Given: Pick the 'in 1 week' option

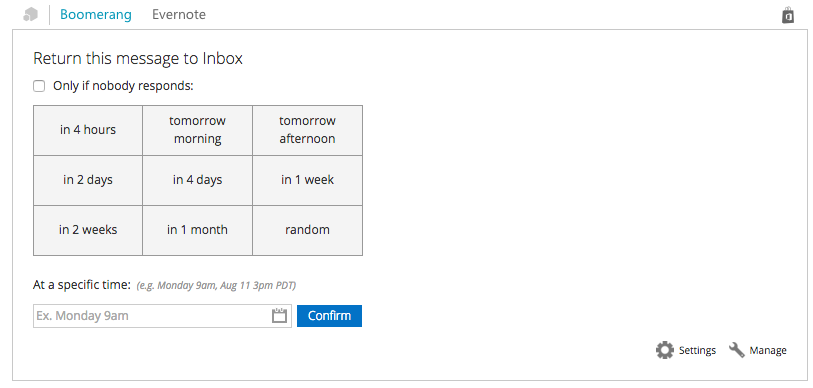Looking at the screenshot, I should pyautogui.click(x=307, y=181).
